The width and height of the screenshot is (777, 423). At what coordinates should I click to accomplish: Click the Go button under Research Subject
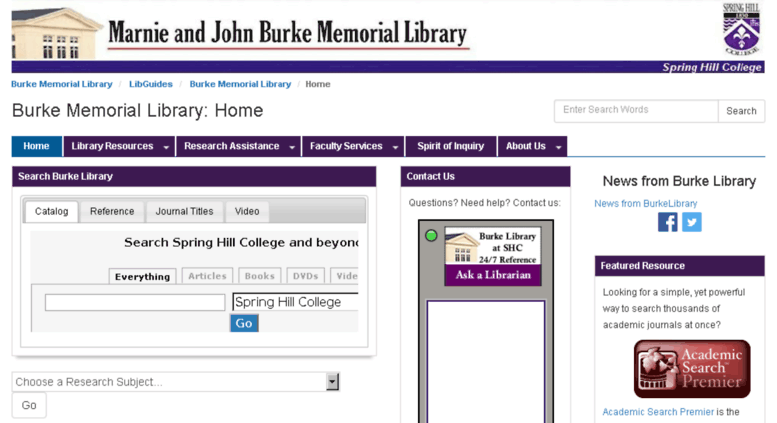click(29, 405)
